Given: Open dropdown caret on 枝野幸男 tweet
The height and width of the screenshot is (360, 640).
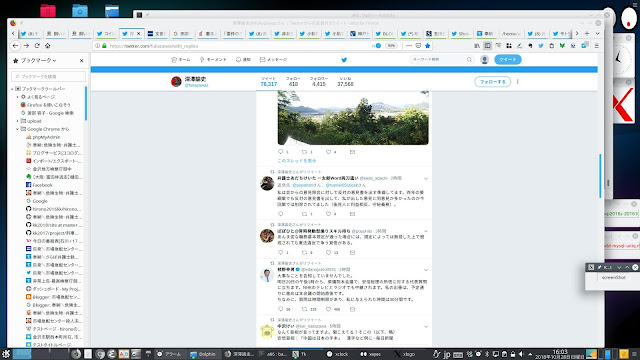Looking at the screenshot, I should point(426,270).
